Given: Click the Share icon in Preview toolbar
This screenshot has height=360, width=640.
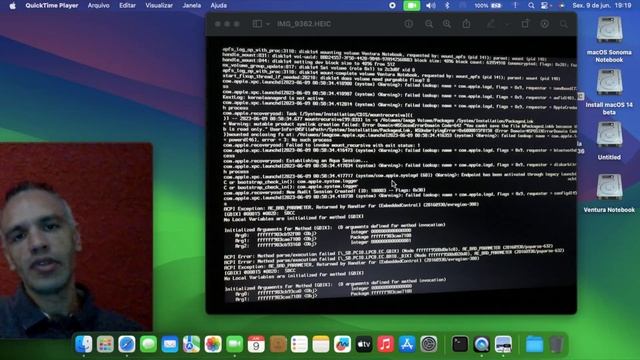Looking at the screenshot, I should (467, 24).
